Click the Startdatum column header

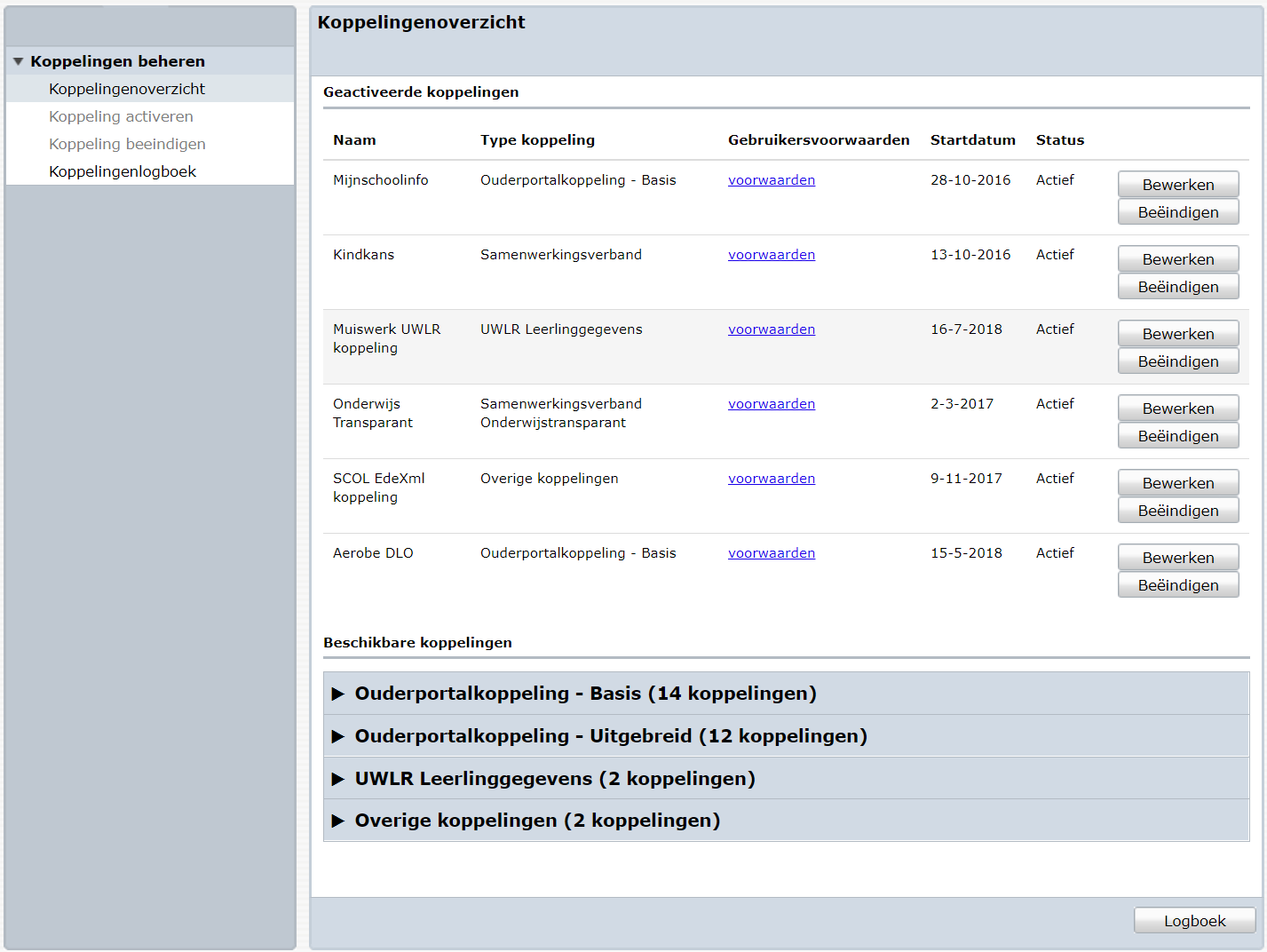(973, 140)
